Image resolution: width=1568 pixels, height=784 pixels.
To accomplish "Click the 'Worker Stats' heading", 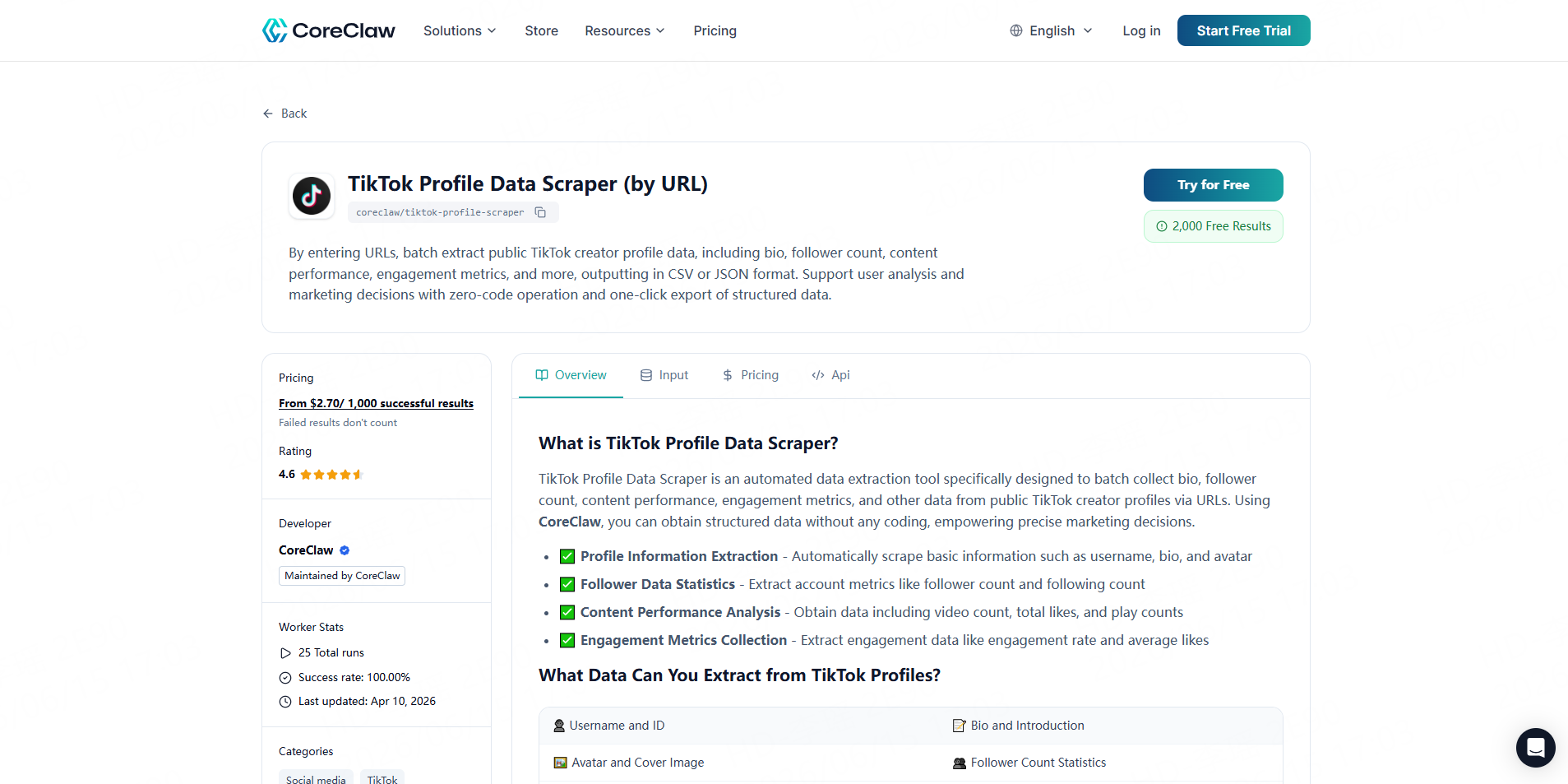I will point(311,628).
